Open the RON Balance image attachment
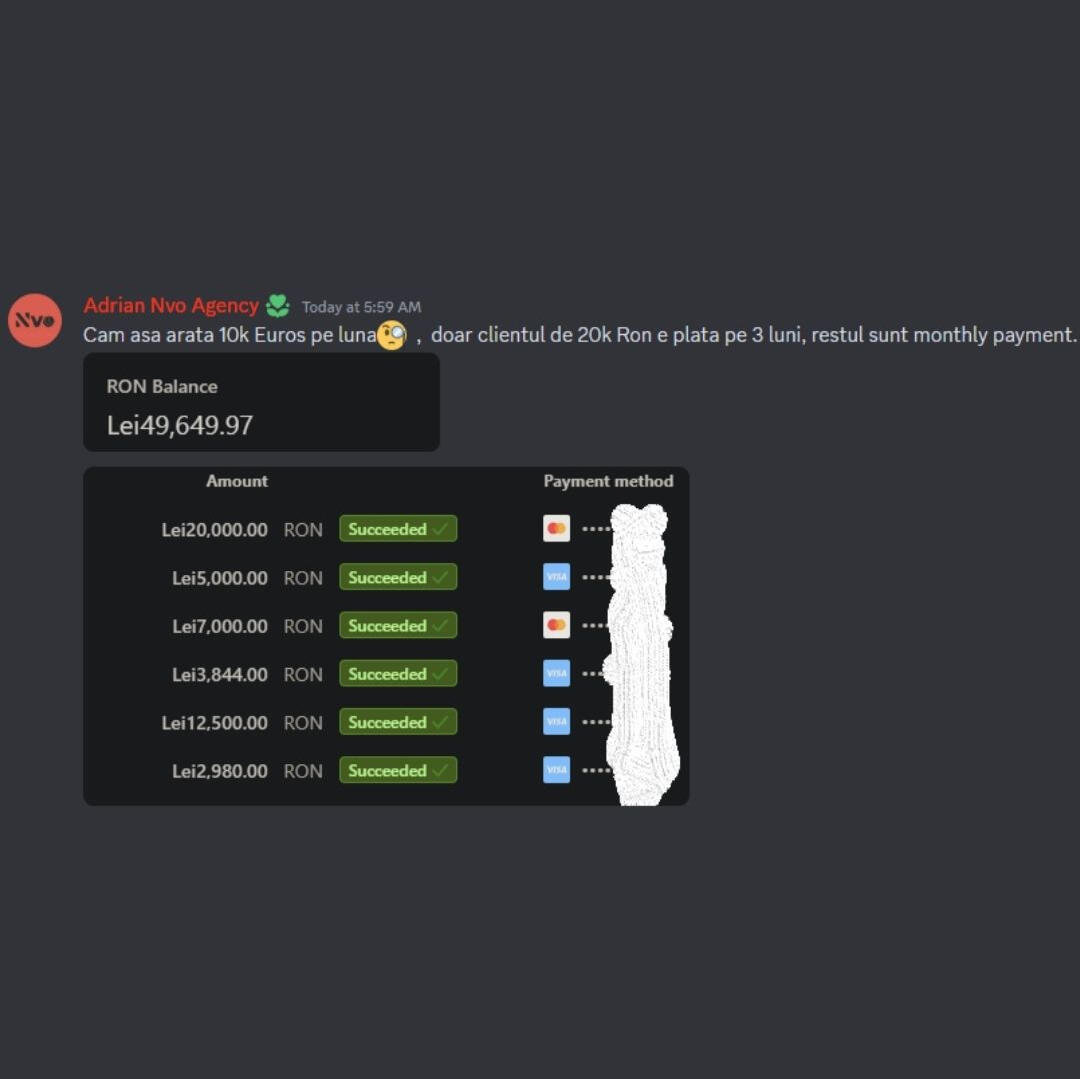Image resolution: width=1080 pixels, height=1079 pixels. click(261, 402)
